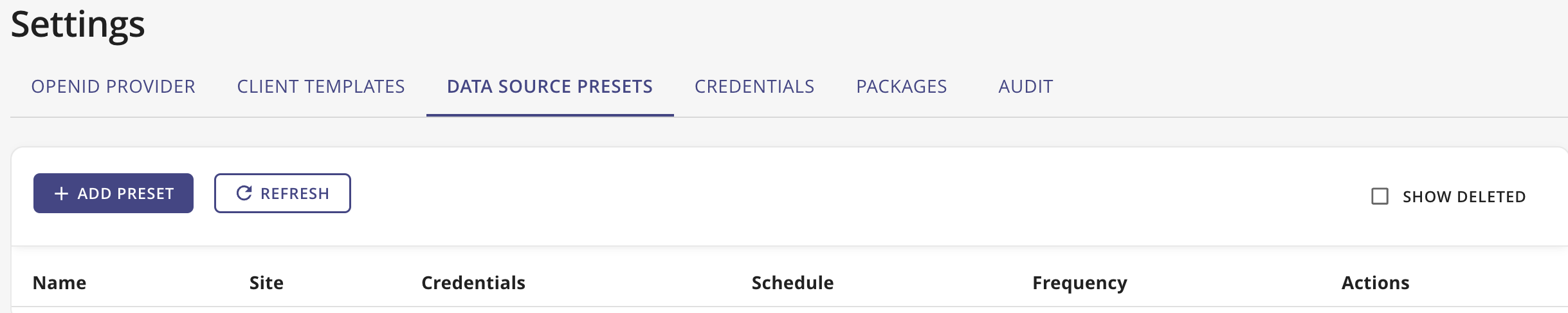Switch to the Client Templates tab
Screen dimensions: 1568x313
(321, 86)
